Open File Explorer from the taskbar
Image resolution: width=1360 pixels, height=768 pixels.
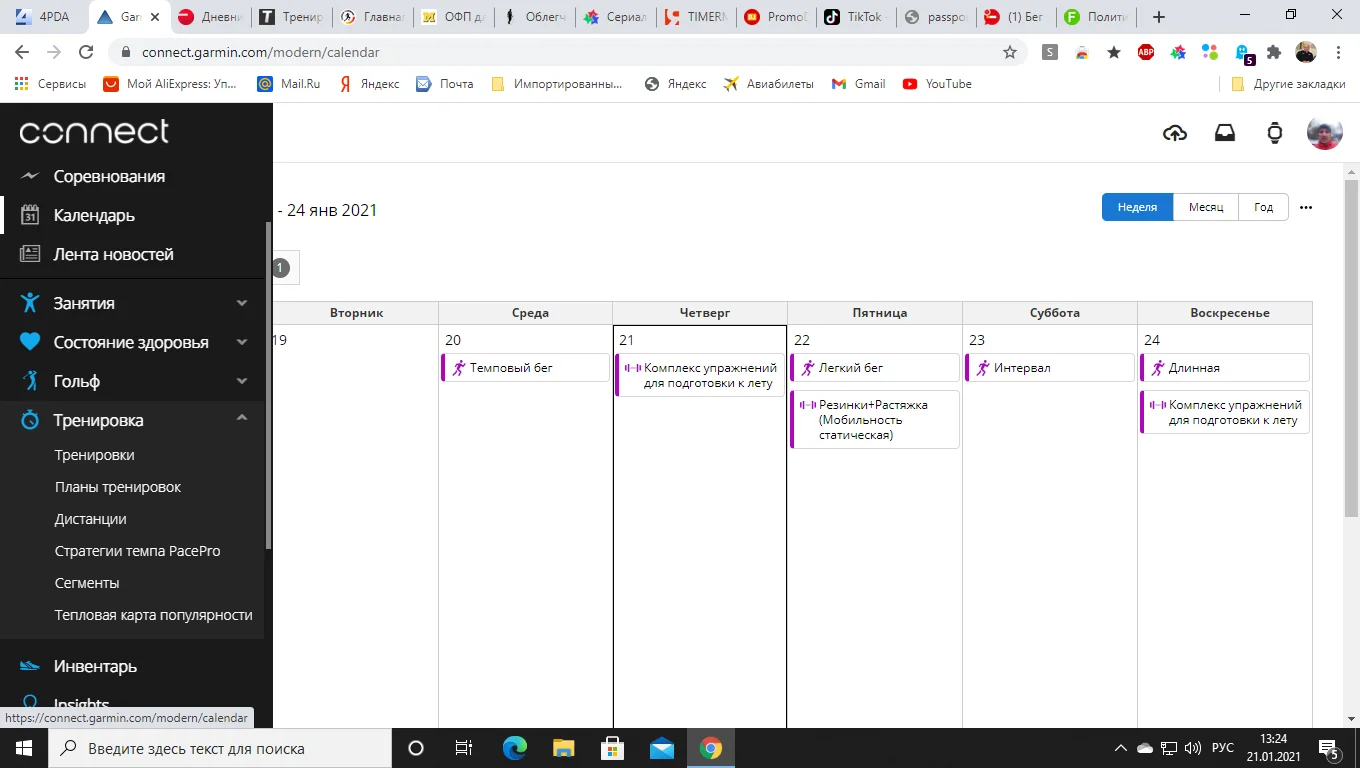click(x=563, y=748)
